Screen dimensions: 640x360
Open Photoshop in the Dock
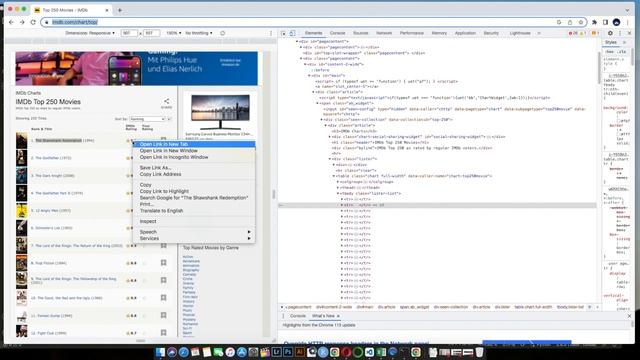pos(288,352)
